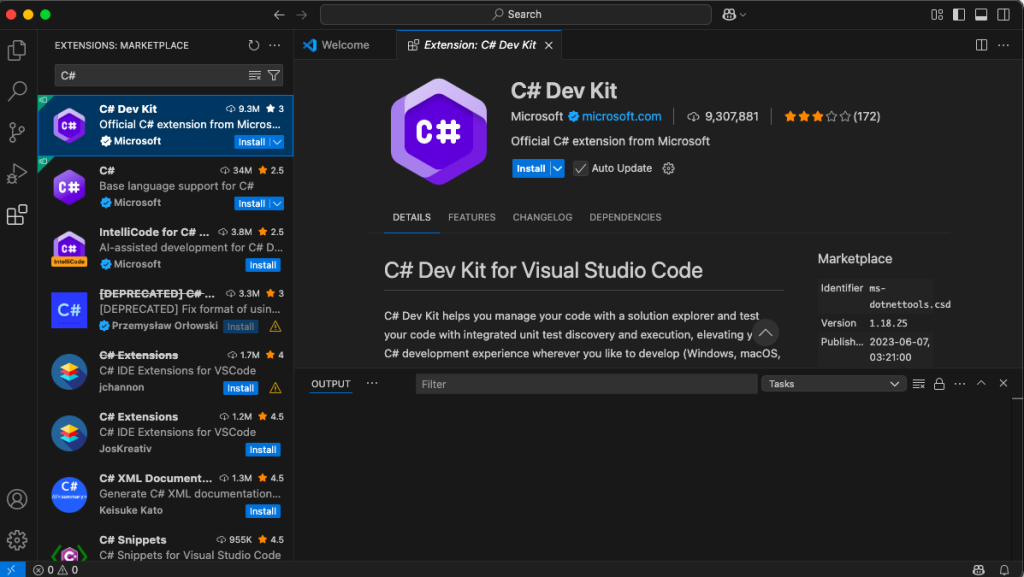Screen dimensions: 1024x577
Task: Clear extensions search results
Action: (x=255, y=76)
